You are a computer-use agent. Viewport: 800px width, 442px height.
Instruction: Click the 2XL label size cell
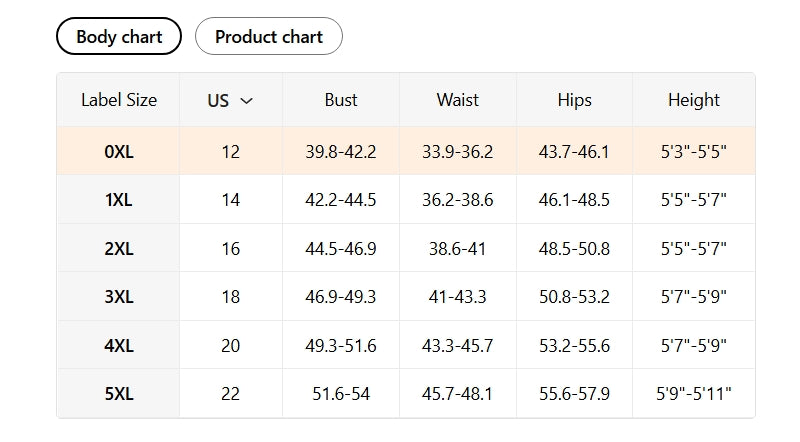click(x=118, y=248)
